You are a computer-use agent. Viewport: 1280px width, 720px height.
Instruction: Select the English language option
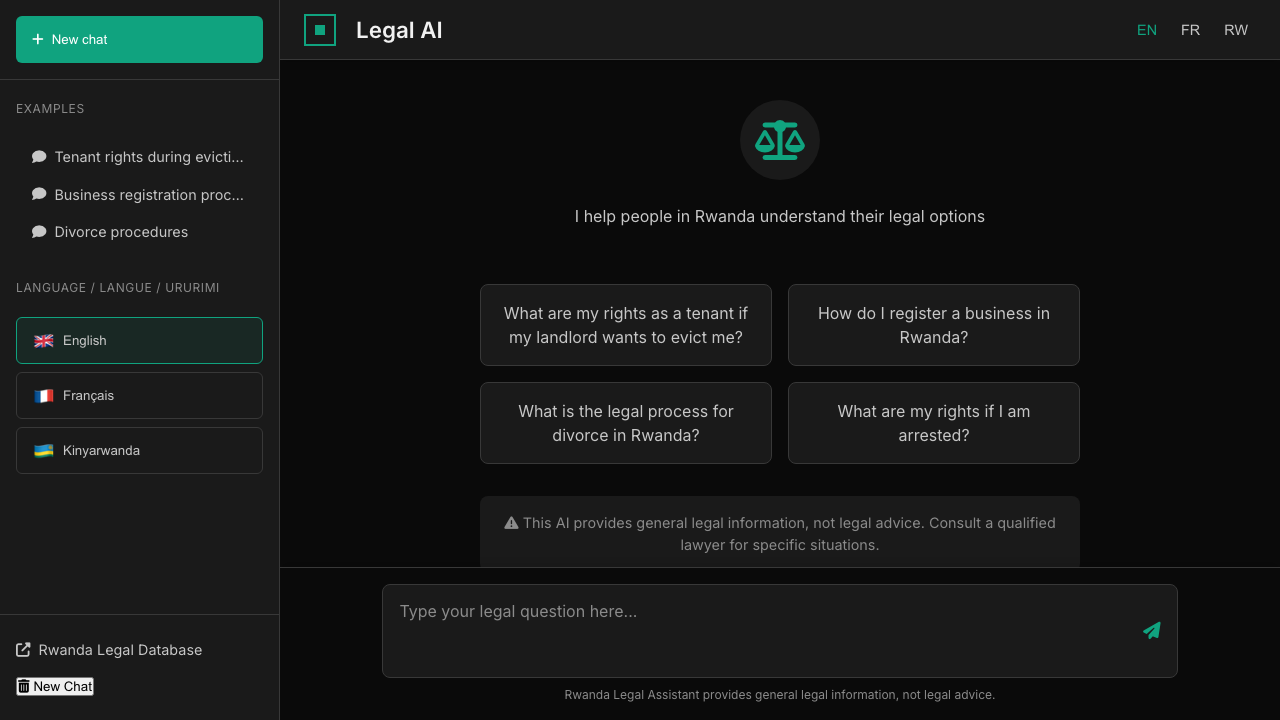click(x=139, y=340)
